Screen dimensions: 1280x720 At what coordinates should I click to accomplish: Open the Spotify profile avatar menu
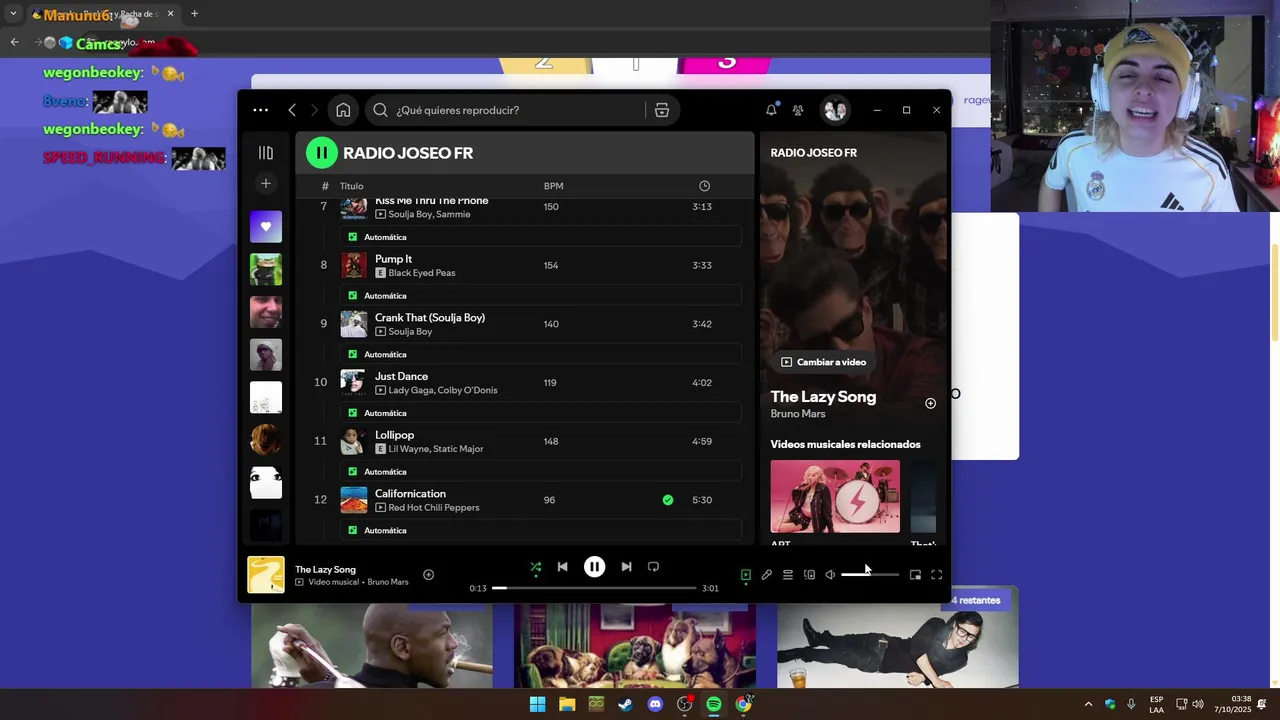[835, 110]
